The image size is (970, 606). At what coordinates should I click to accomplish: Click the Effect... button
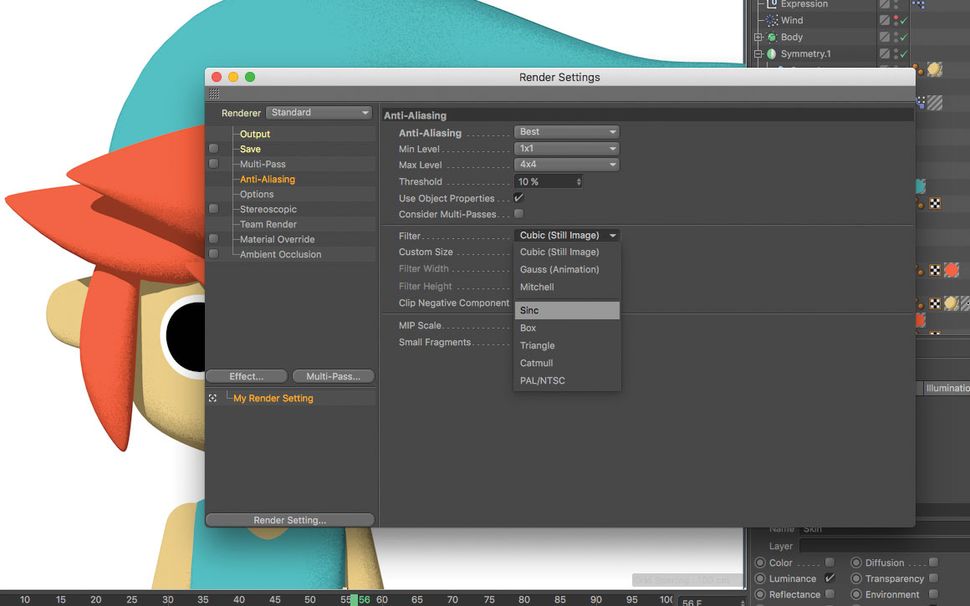click(x=246, y=376)
